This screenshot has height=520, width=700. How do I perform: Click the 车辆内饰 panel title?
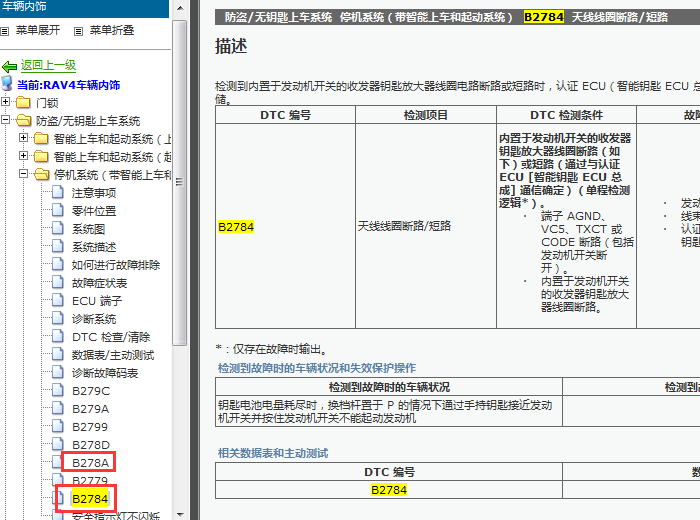[x=24, y=6]
